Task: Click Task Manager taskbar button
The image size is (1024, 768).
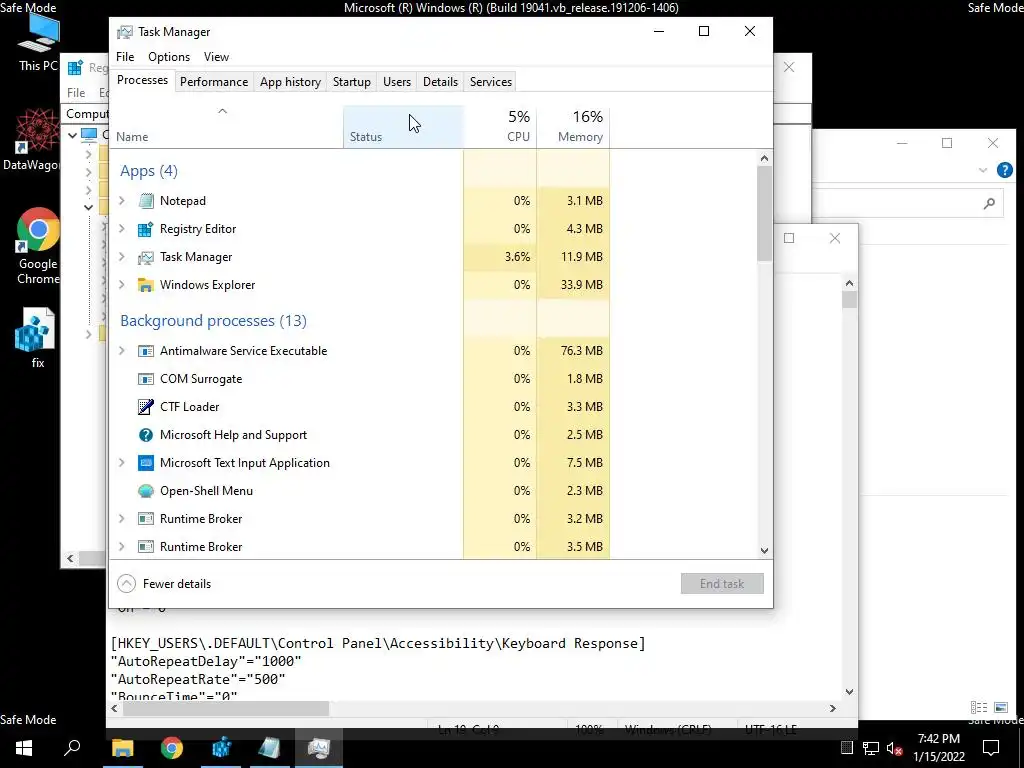Action: pyautogui.click(x=319, y=748)
